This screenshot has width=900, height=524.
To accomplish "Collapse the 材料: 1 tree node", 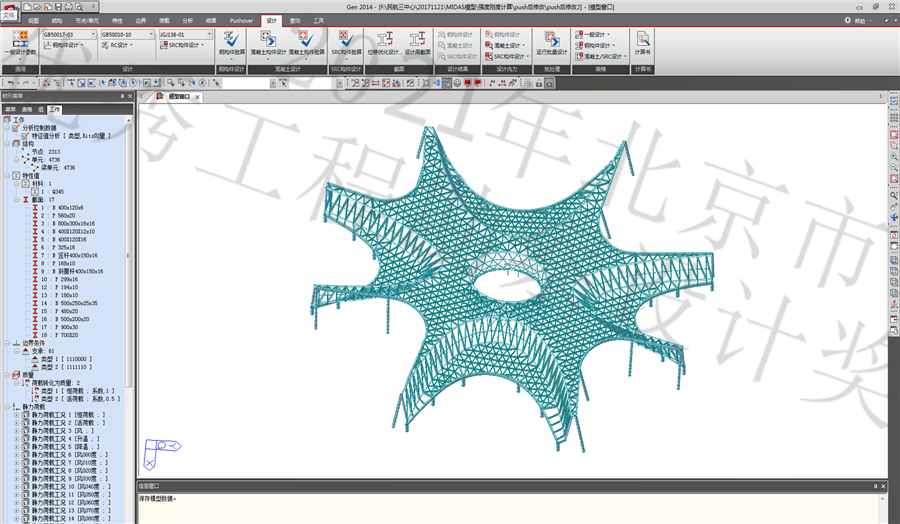I will tap(17, 184).
